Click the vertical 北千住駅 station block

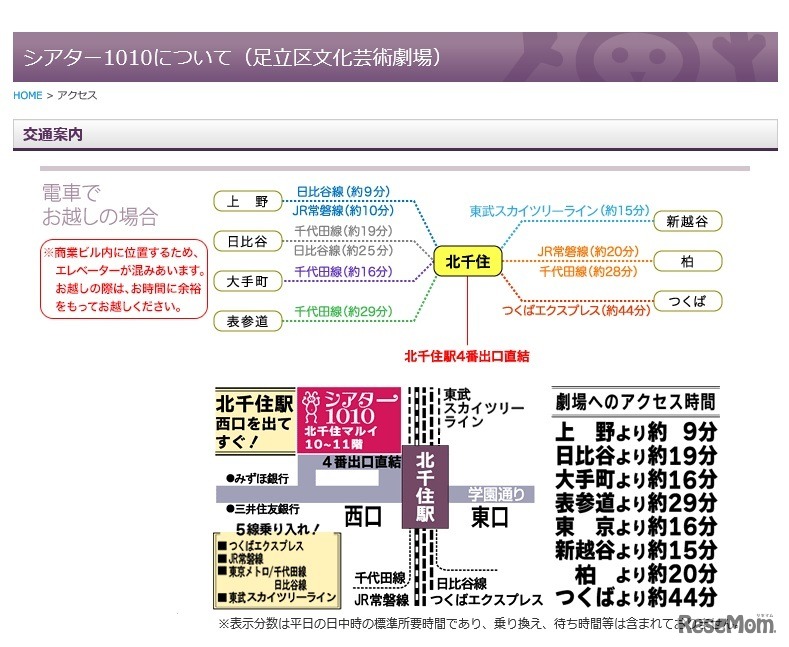point(425,487)
